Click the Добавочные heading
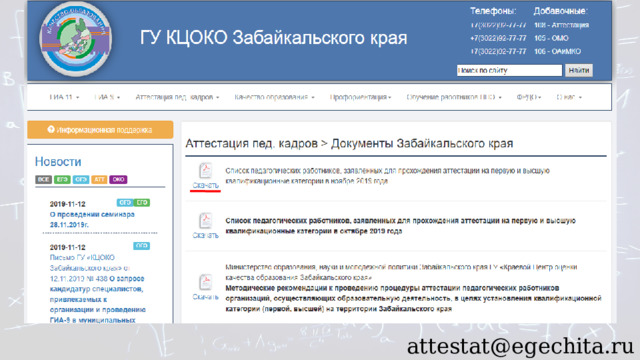 coord(560,11)
